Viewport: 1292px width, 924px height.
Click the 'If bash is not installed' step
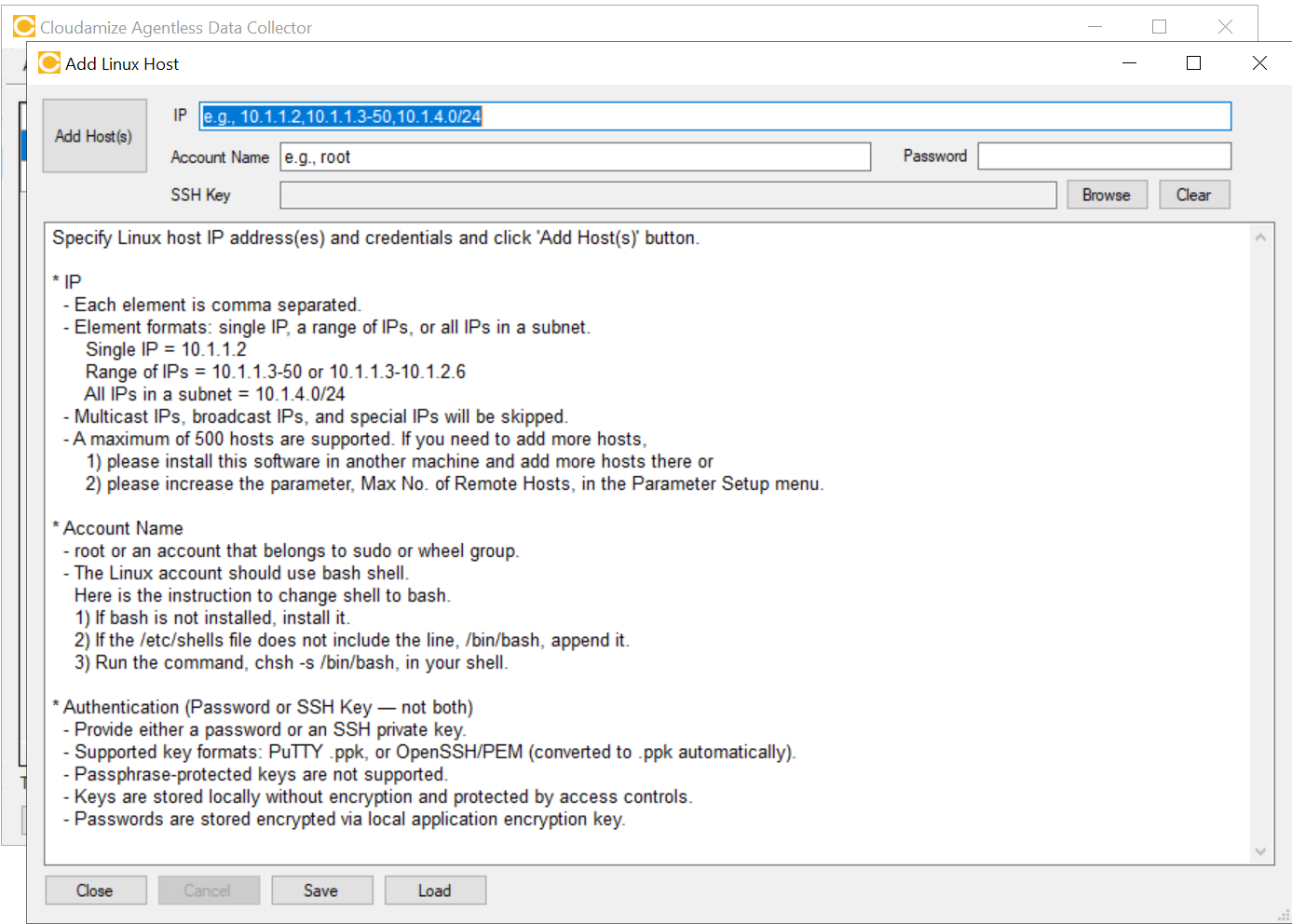tap(212, 618)
